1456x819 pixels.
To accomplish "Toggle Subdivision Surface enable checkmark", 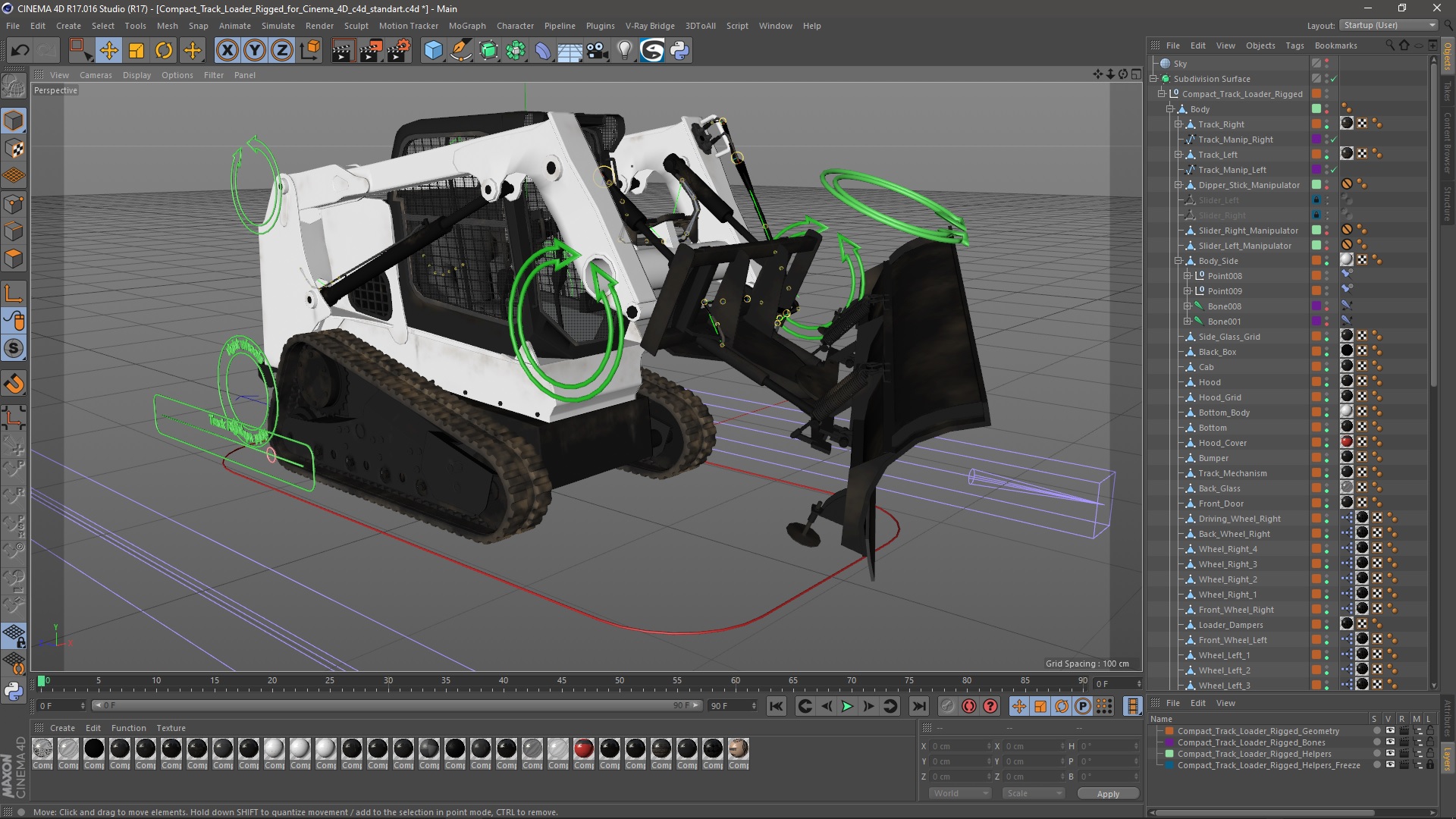I will 1333,79.
